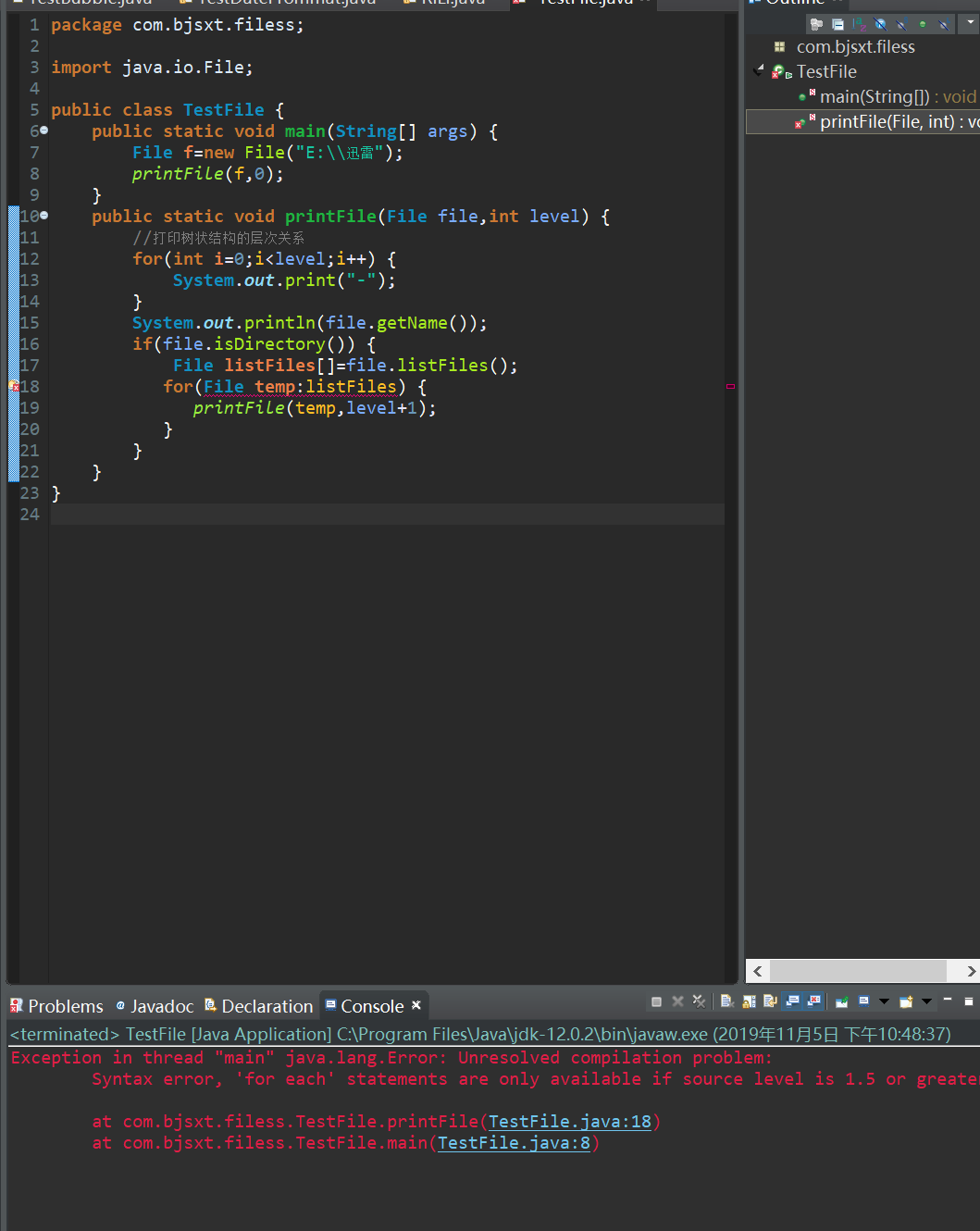
Task: Click 'import java.io.File;' on line 3
Action: tap(152, 68)
